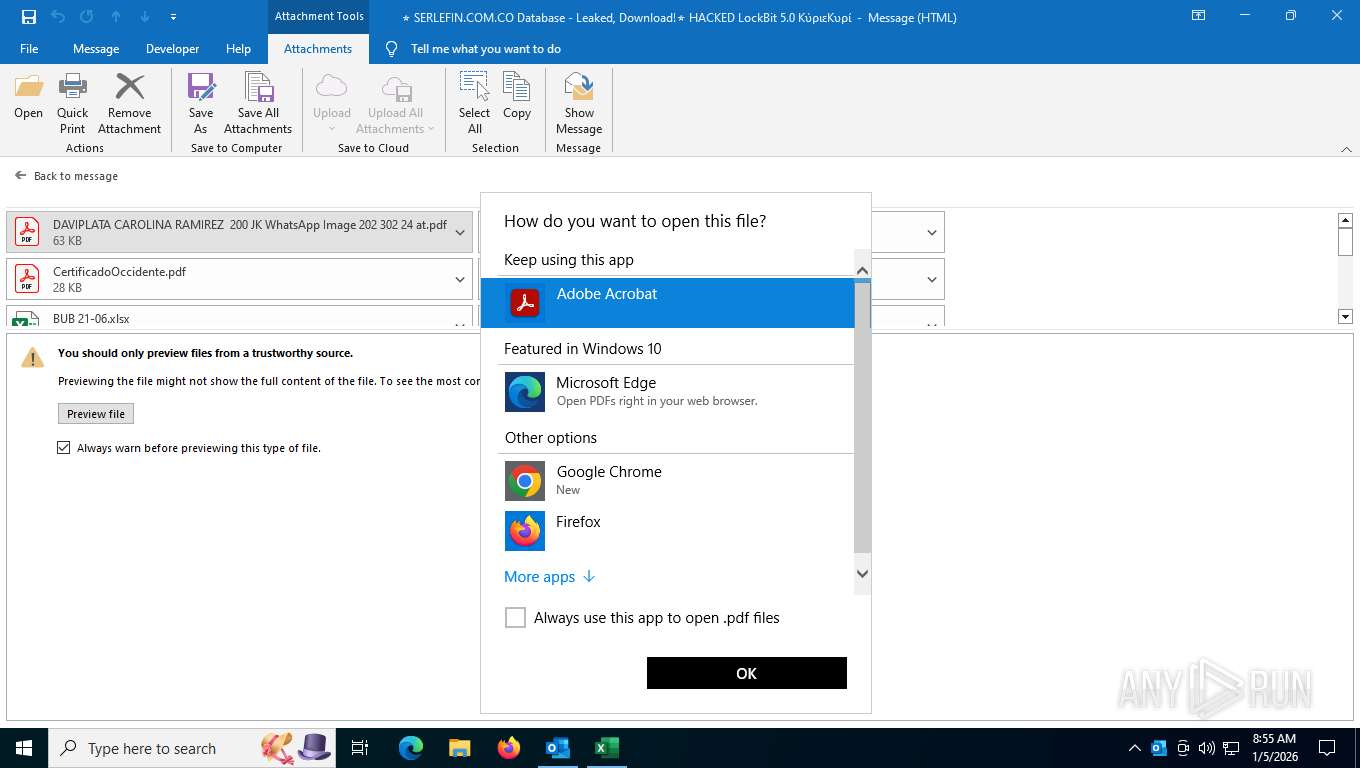Show hidden system tray icons
Image resolution: width=1360 pixels, height=768 pixels.
click(1134, 748)
